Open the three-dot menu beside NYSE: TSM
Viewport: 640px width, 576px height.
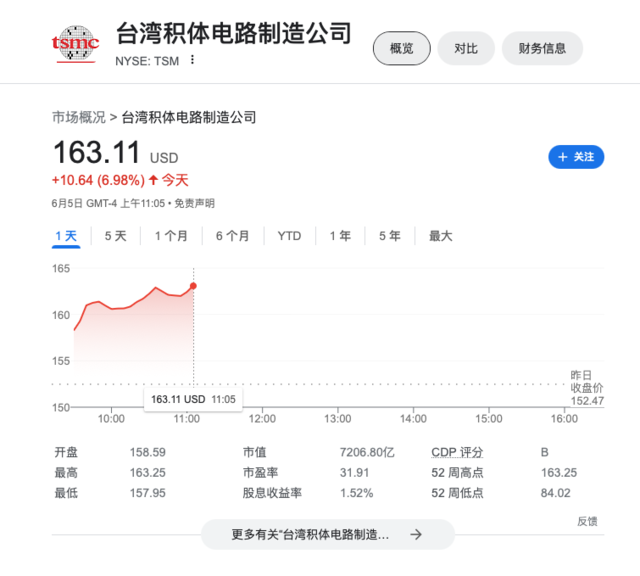pos(192,60)
